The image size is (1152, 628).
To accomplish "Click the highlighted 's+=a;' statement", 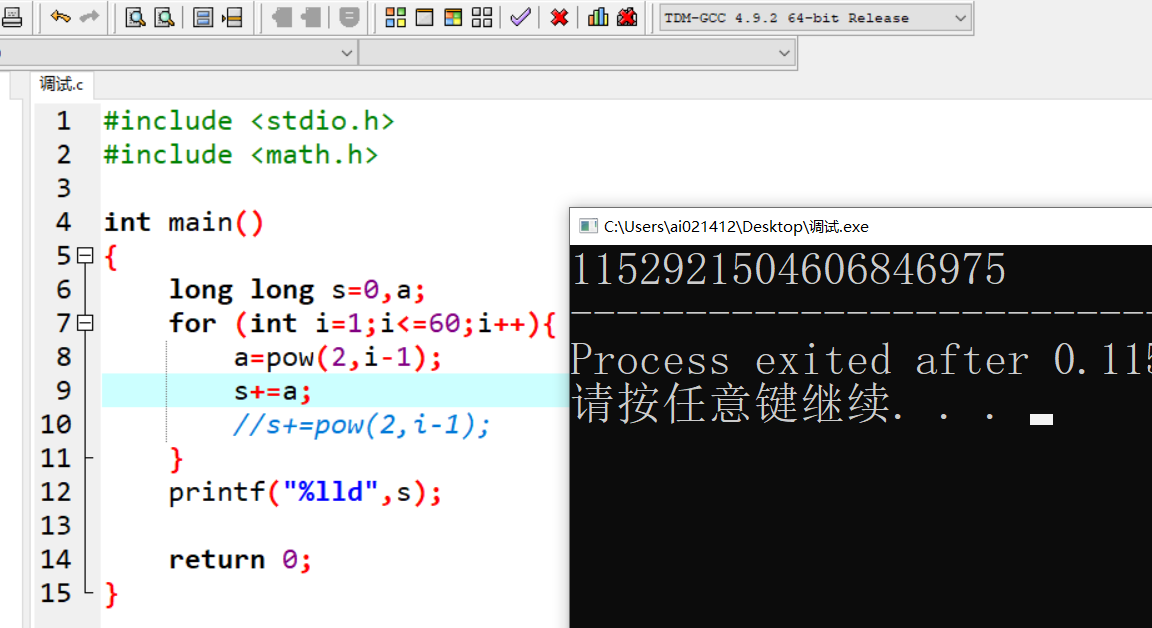I will click(x=273, y=391).
